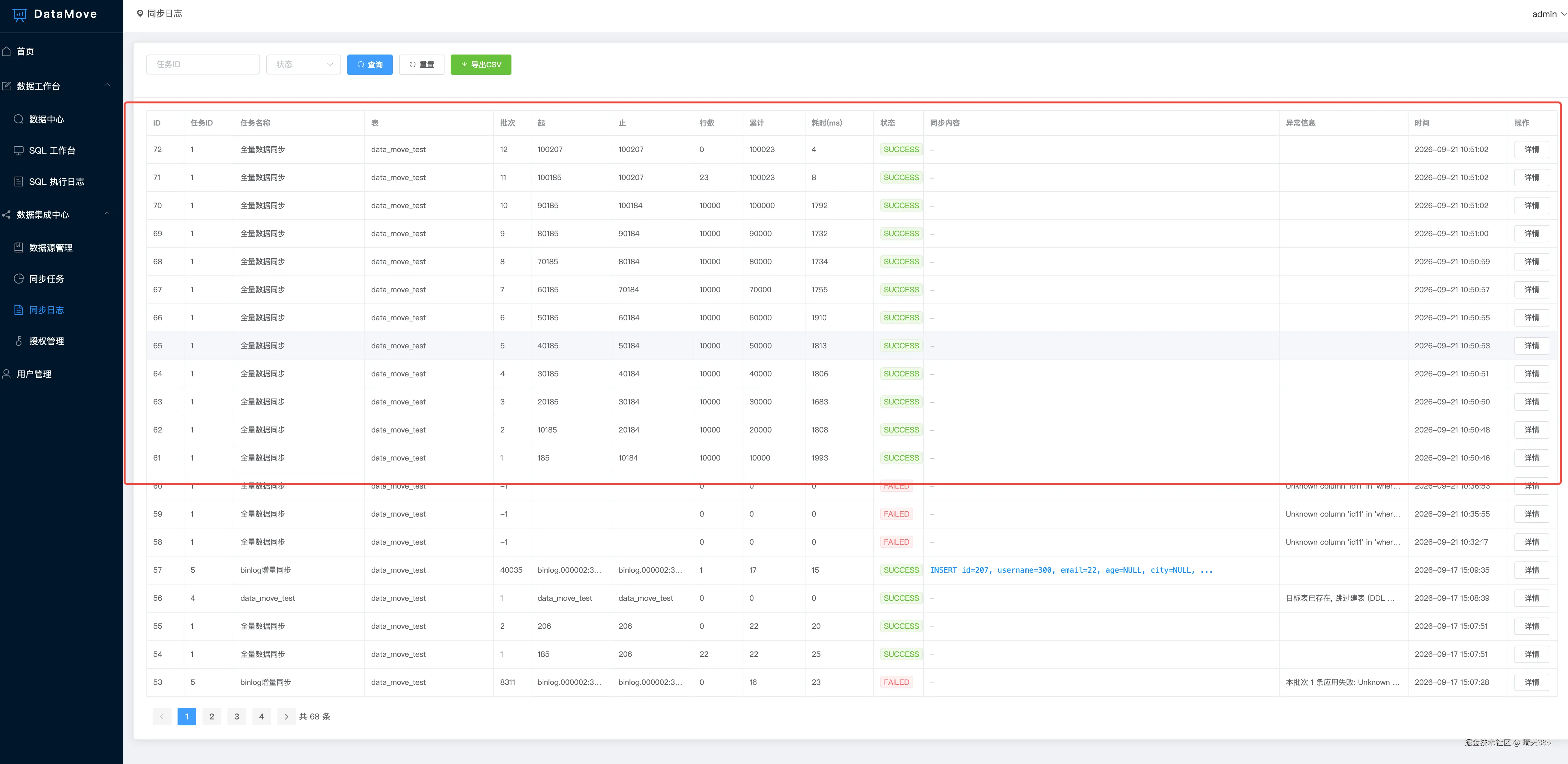Viewport: 1568px width, 764px height.
Task: Click the FAILED status tag in row 59
Action: [x=896, y=514]
